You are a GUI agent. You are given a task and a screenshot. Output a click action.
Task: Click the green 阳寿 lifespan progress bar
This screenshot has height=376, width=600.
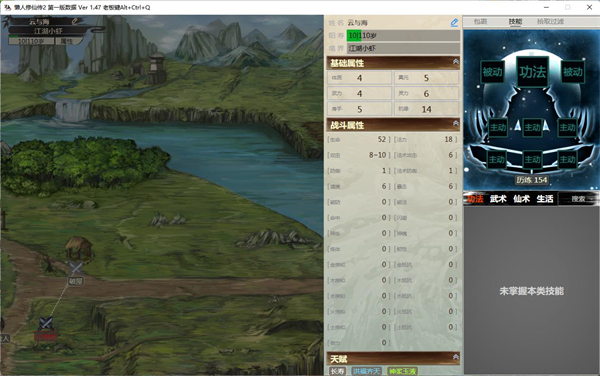pyautogui.click(x=403, y=36)
